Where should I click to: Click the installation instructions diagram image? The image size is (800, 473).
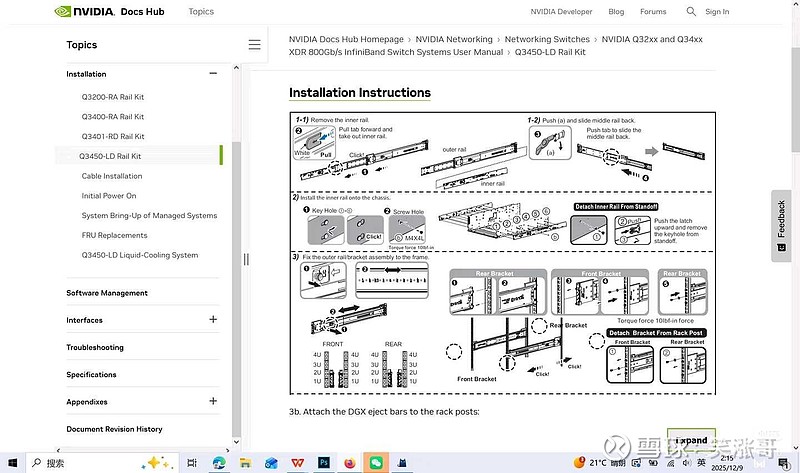point(503,253)
